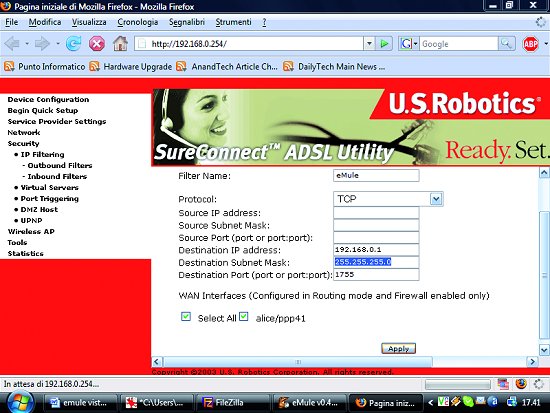
Task: Toggle the alice/ppp41 checkbox
Action: pos(244,317)
